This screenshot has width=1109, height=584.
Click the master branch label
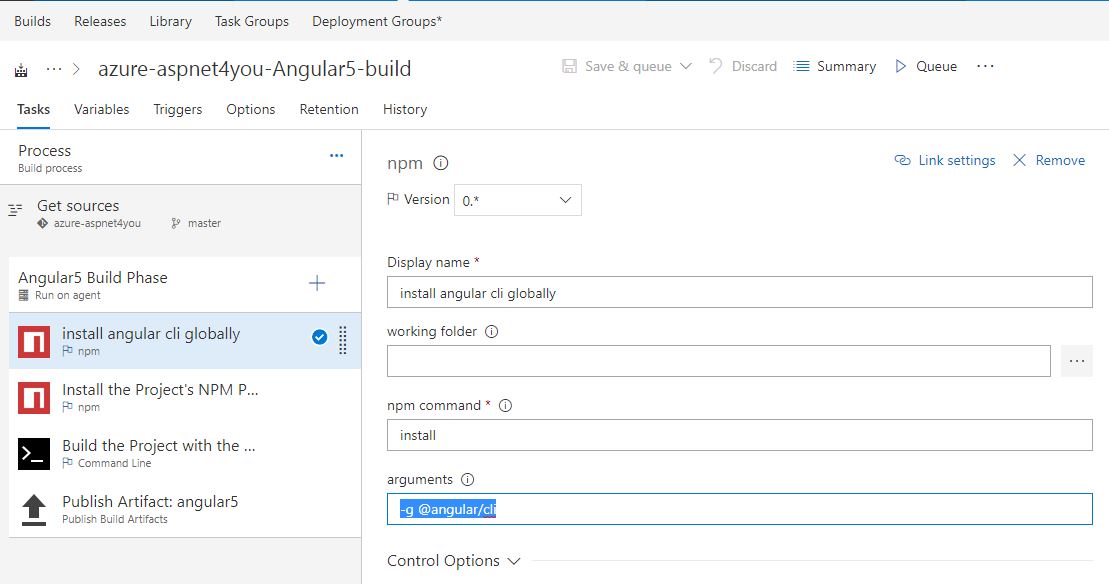point(204,223)
